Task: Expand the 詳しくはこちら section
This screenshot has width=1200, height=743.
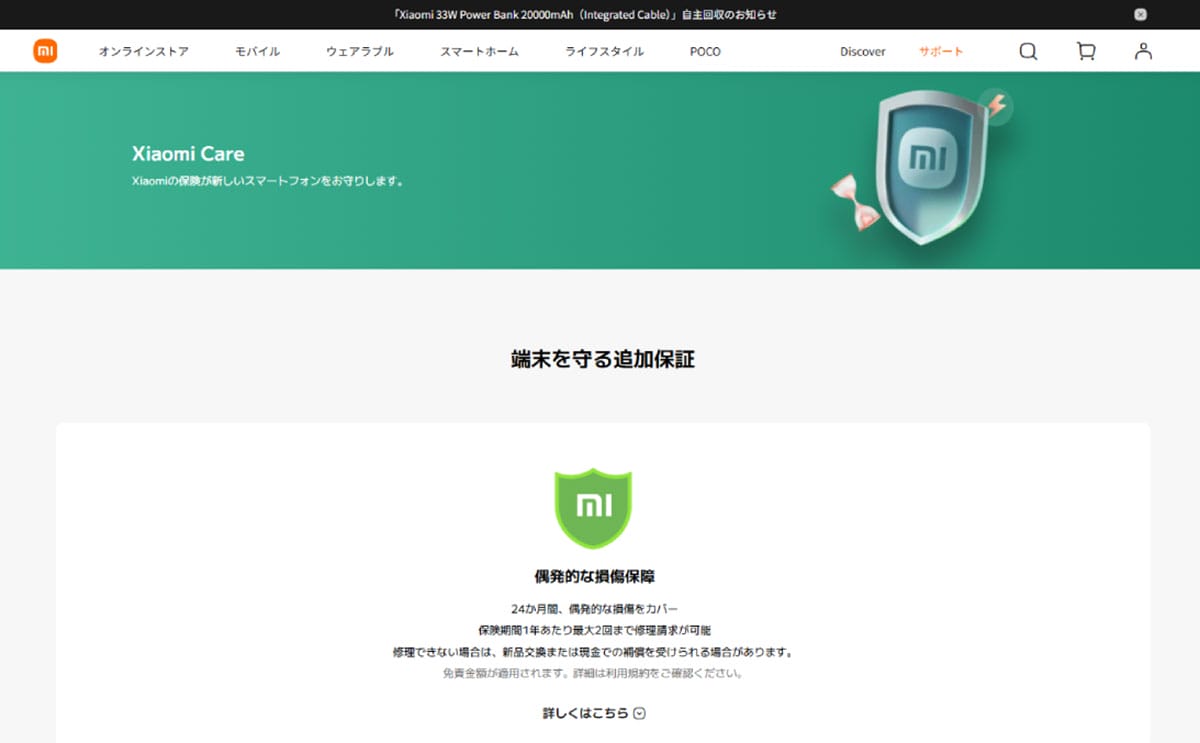Action: click(x=586, y=713)
